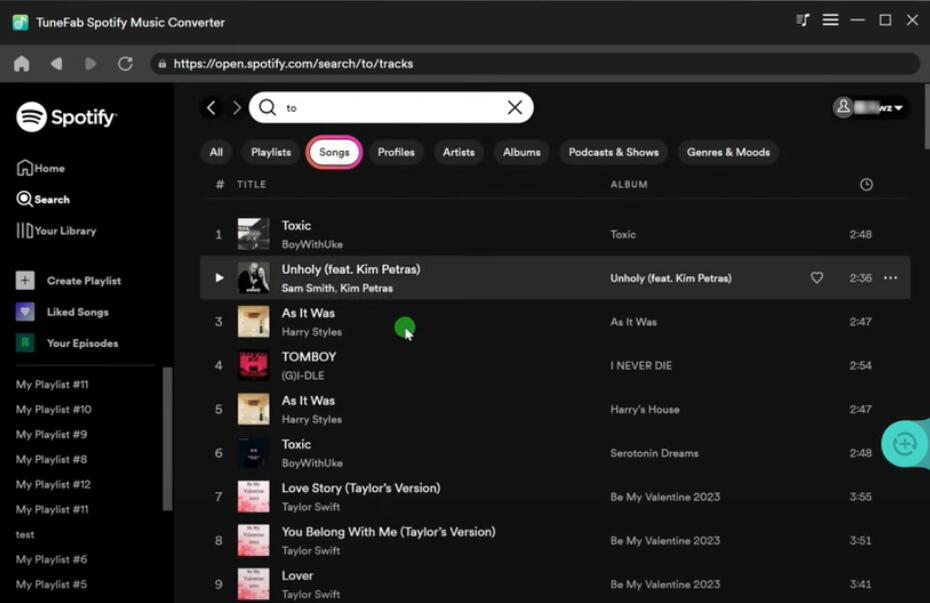Click the URL address bar

535,63
